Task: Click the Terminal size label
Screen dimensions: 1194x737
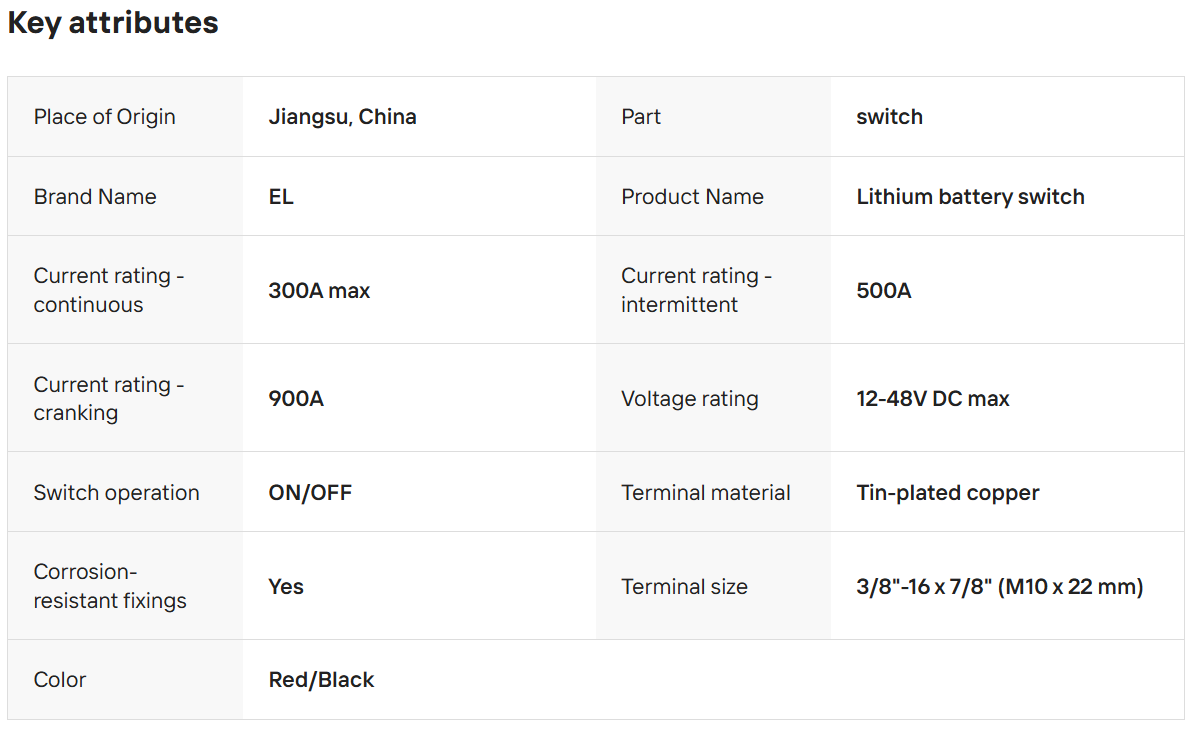Action: 684,587
